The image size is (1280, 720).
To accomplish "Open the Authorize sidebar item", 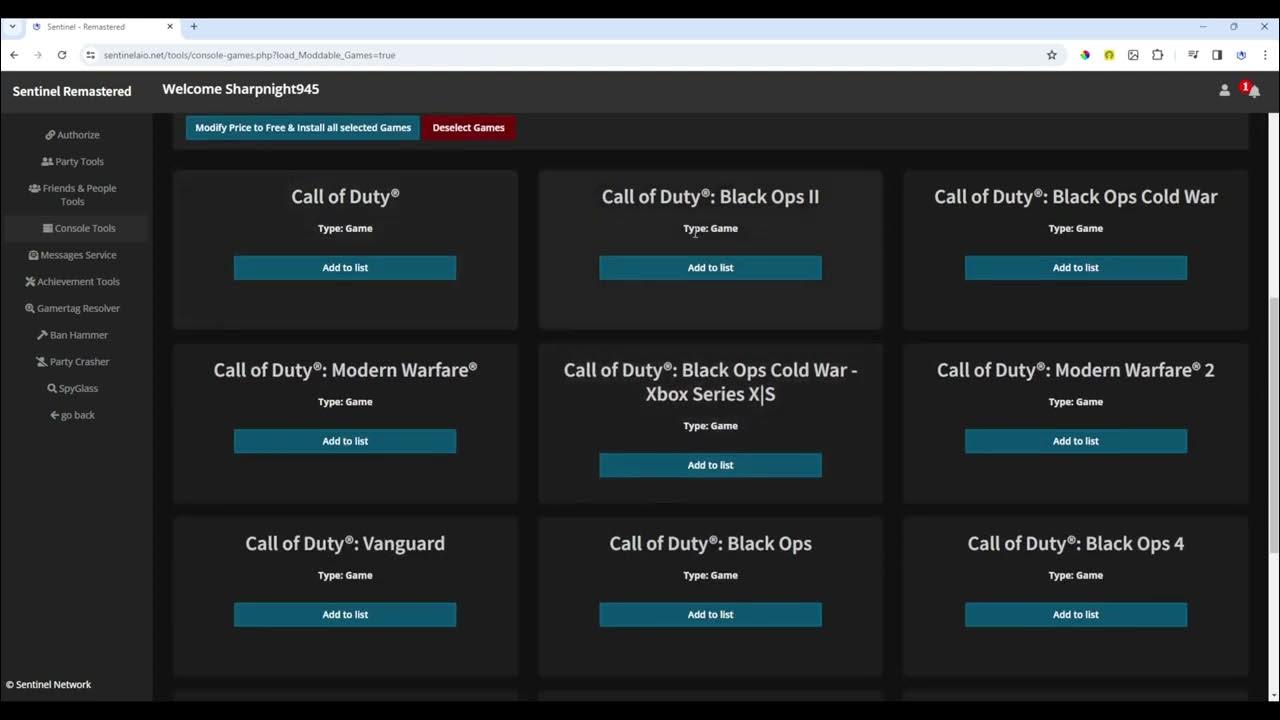I will click(72, 135).
